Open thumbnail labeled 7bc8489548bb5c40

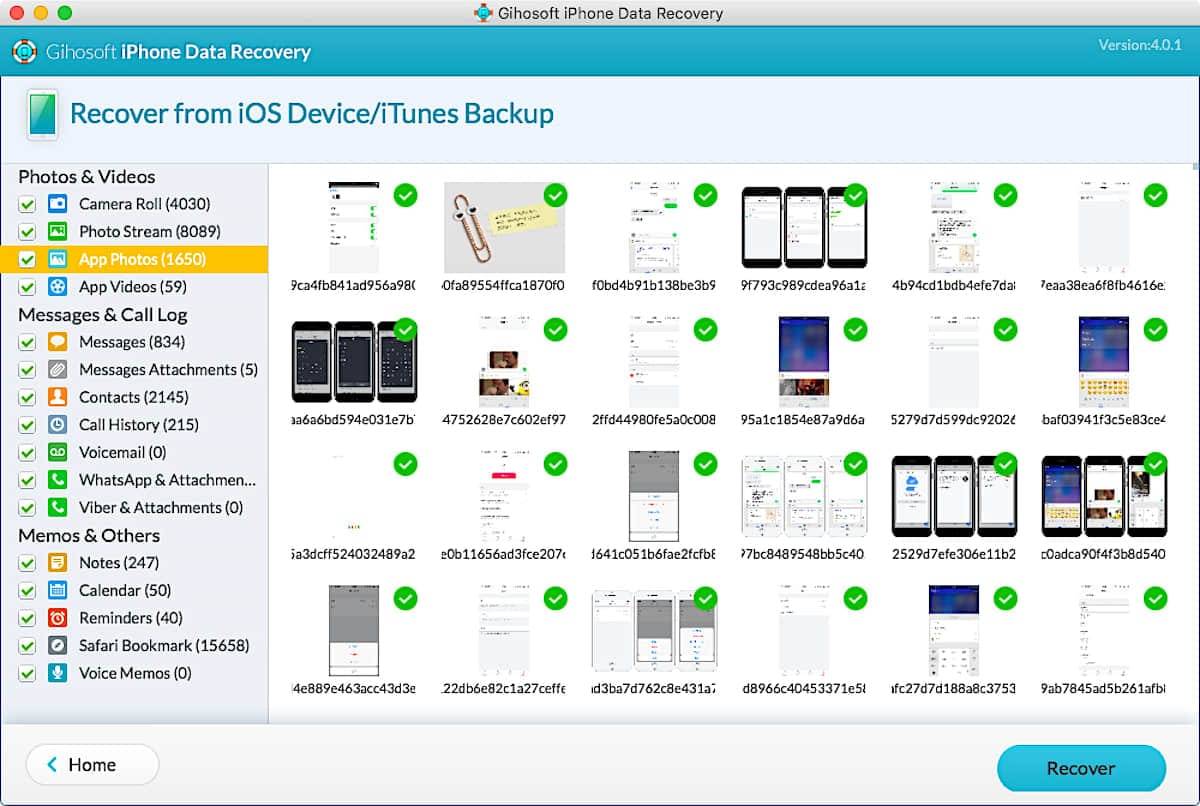click(803, 497)
